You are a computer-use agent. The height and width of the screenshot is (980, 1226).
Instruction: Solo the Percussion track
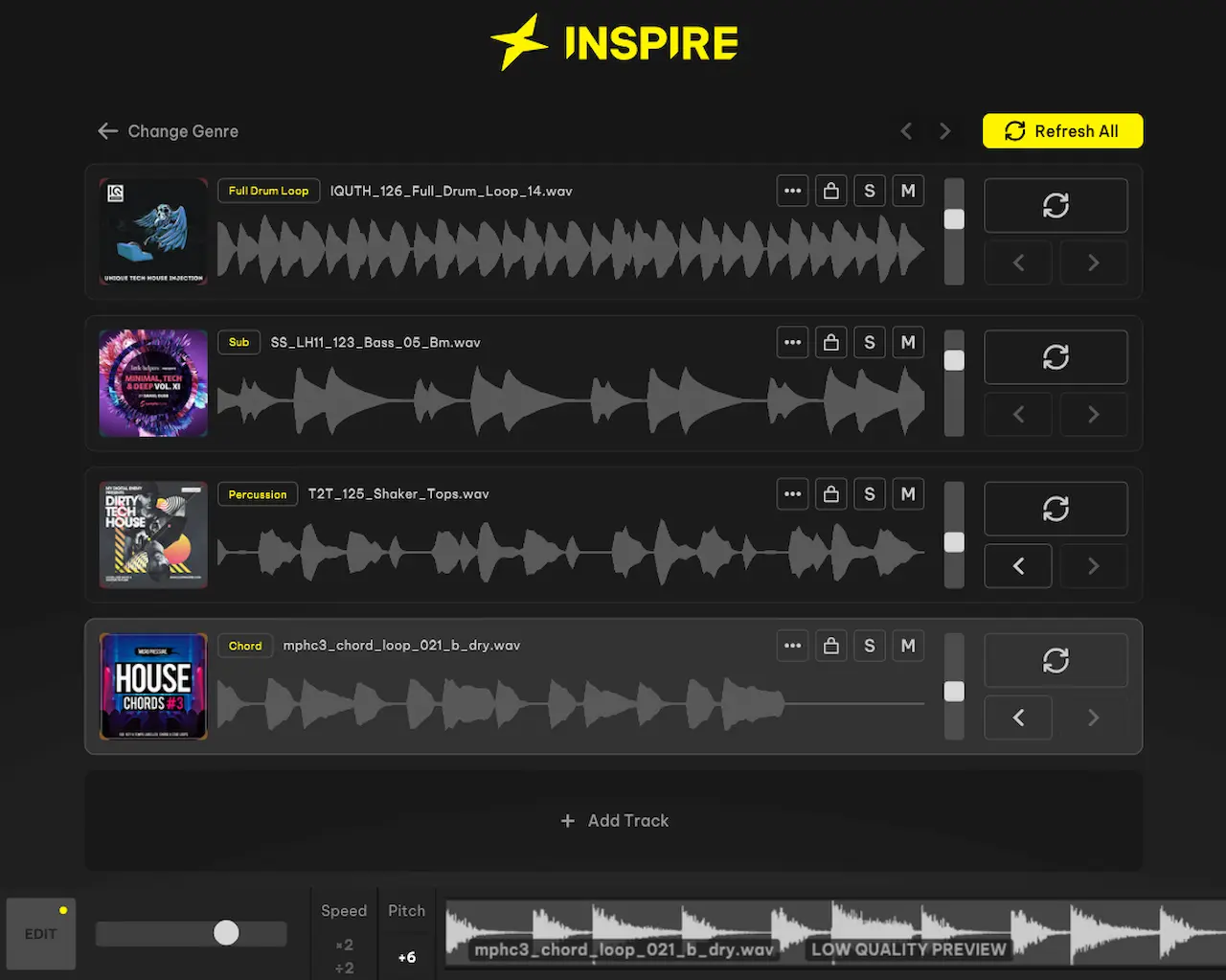(x=870, y=494)
